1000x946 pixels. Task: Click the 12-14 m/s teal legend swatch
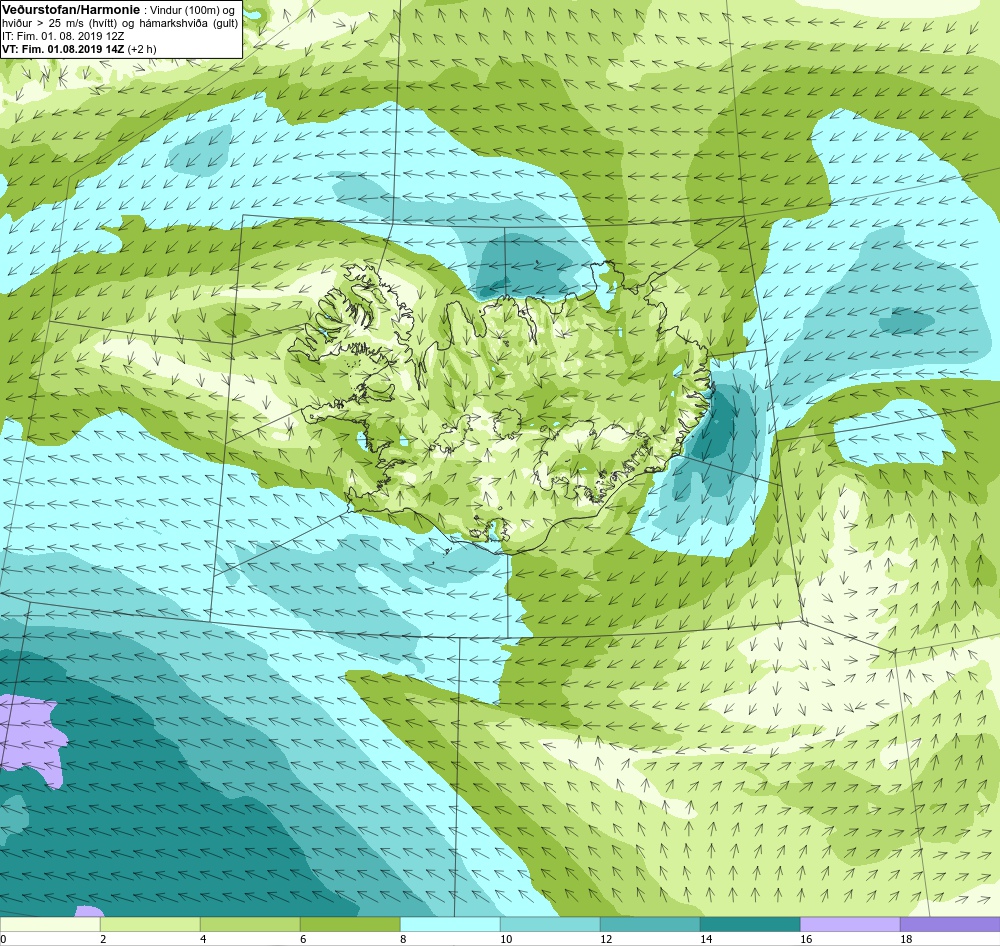click(x=650, y=924)
